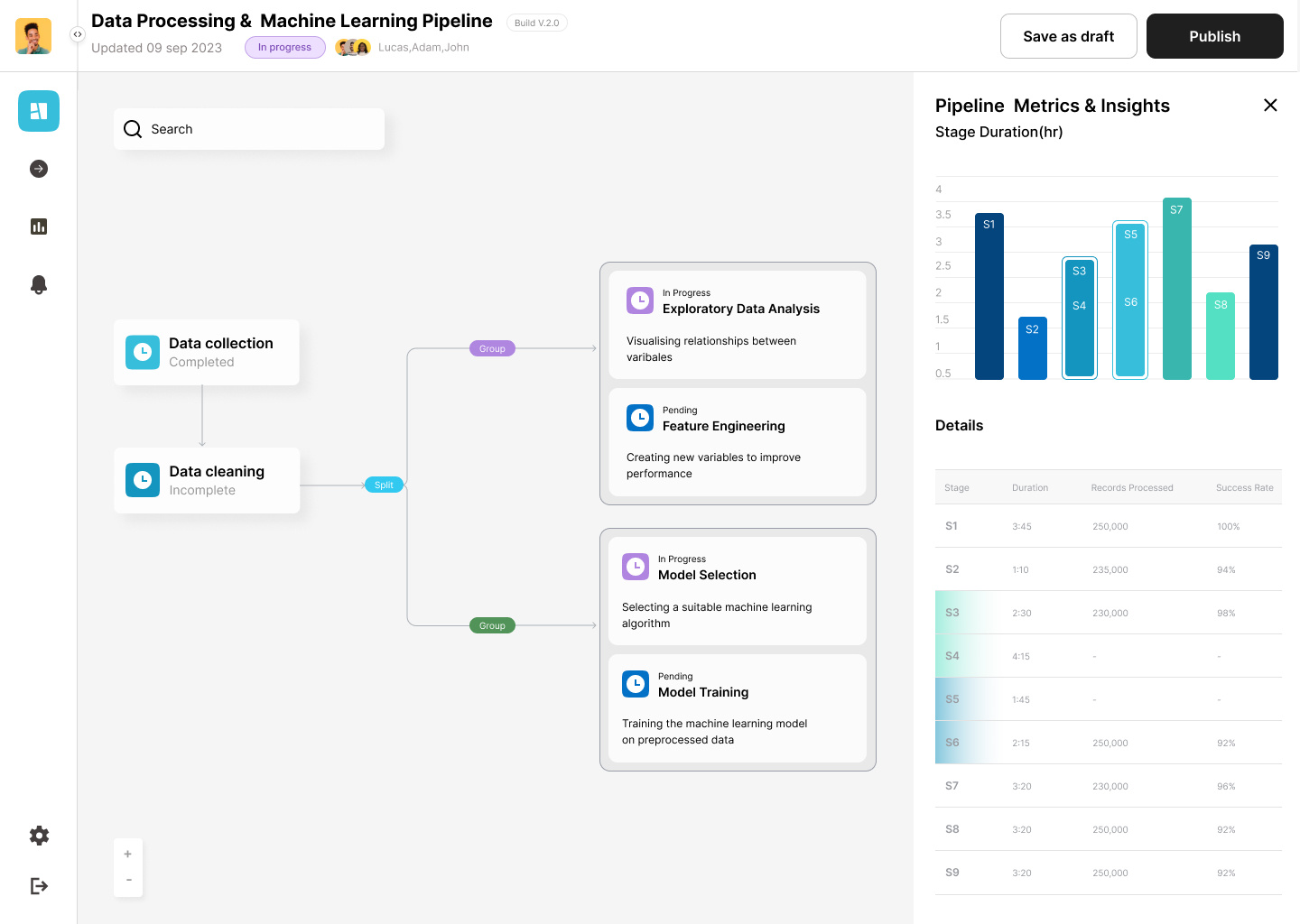Log out using the sign-out icon

click(39, 885)
